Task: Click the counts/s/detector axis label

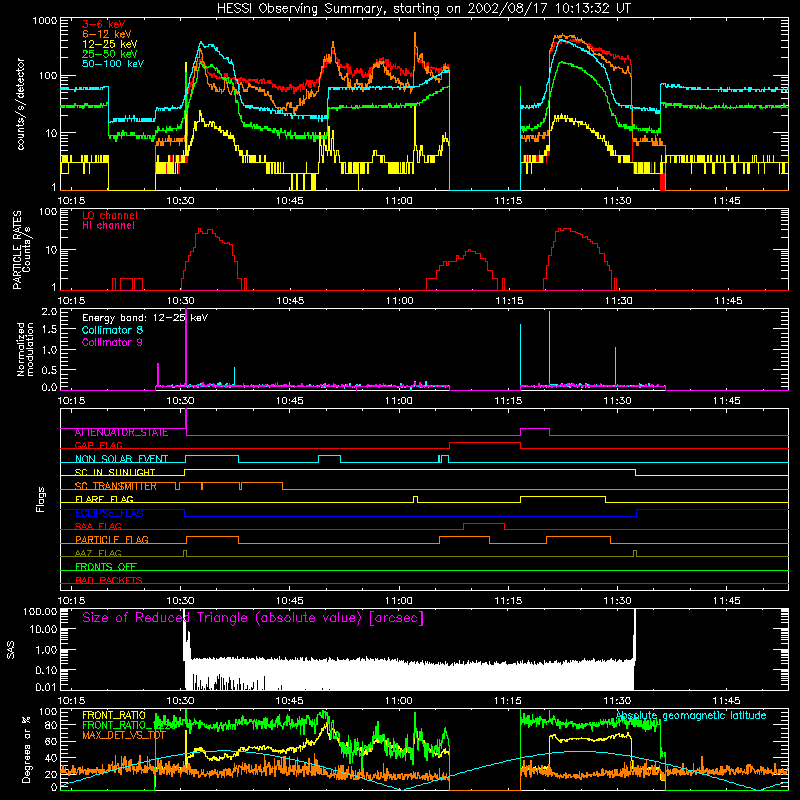Action: point(20,104)
